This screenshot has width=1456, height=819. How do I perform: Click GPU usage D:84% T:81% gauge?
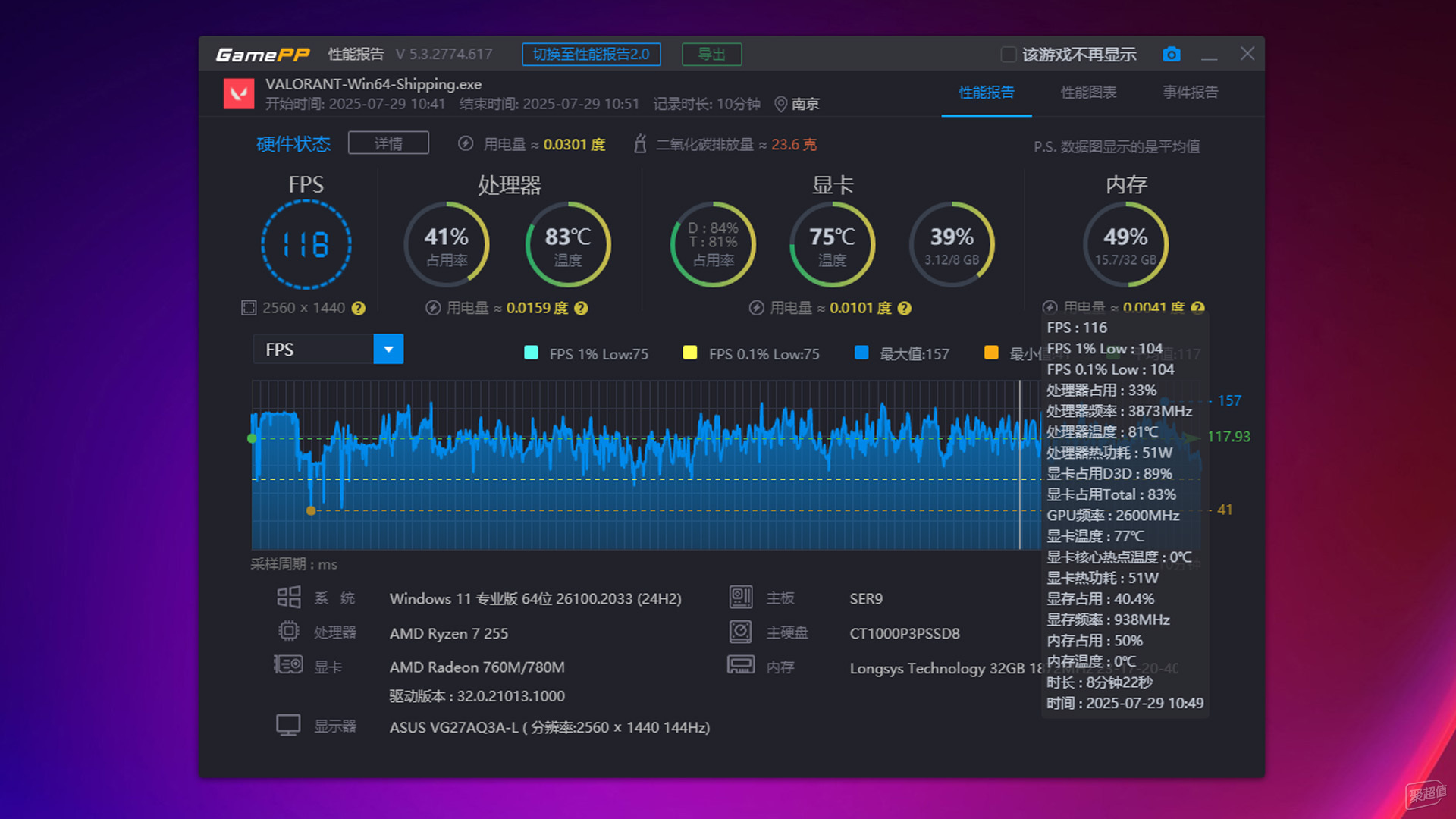[713, 244]
